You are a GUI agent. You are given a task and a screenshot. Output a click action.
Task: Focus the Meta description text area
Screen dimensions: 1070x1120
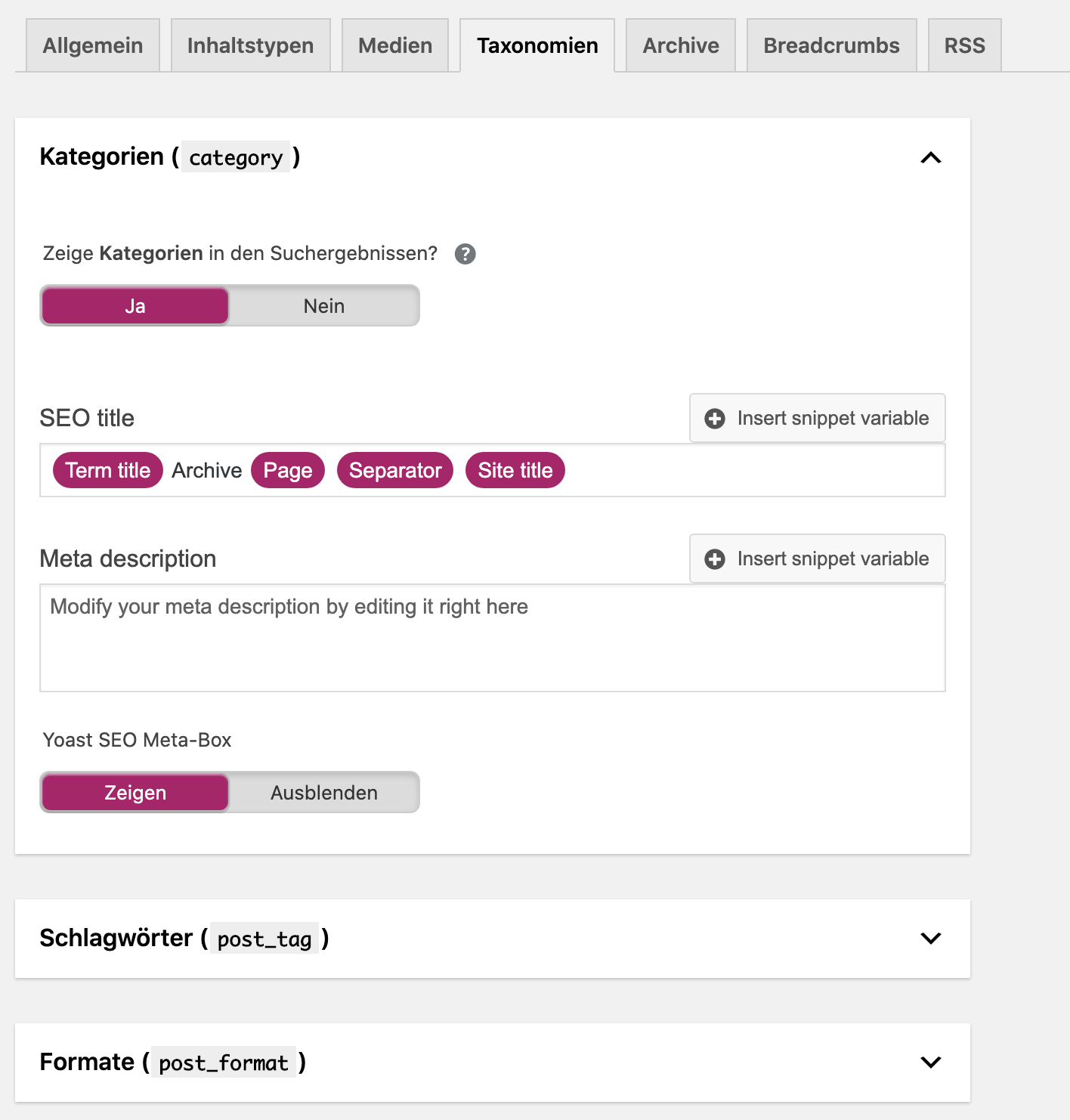493,638
